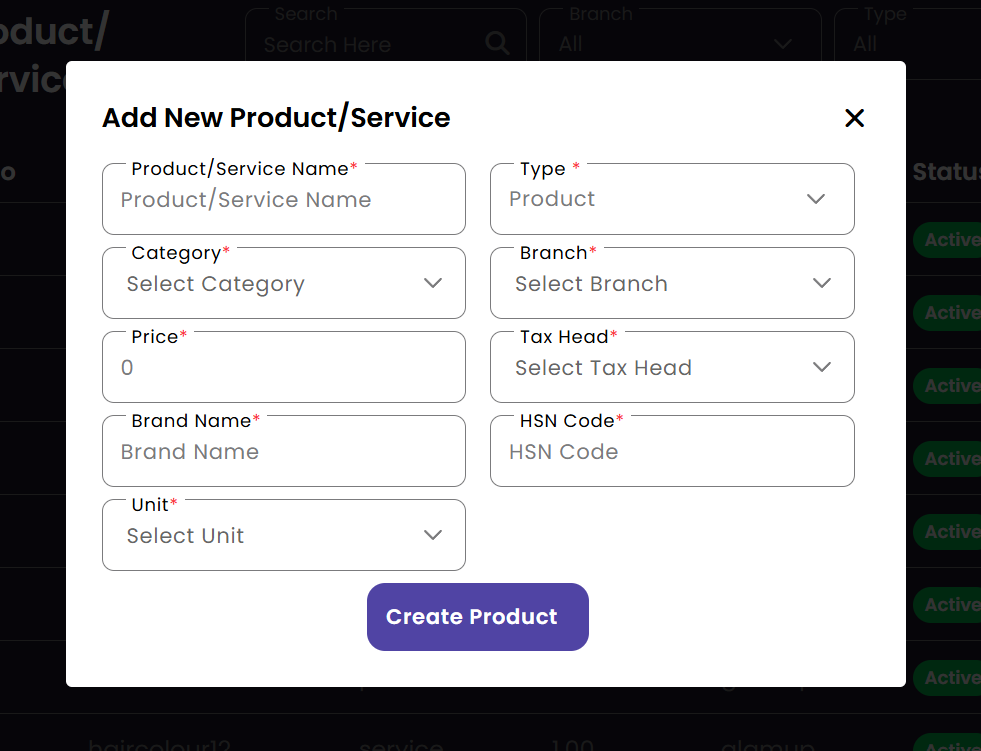The image size is (981, 751).
Task: Click the Type dropdown chevron arrow
Action: point(816,199)
